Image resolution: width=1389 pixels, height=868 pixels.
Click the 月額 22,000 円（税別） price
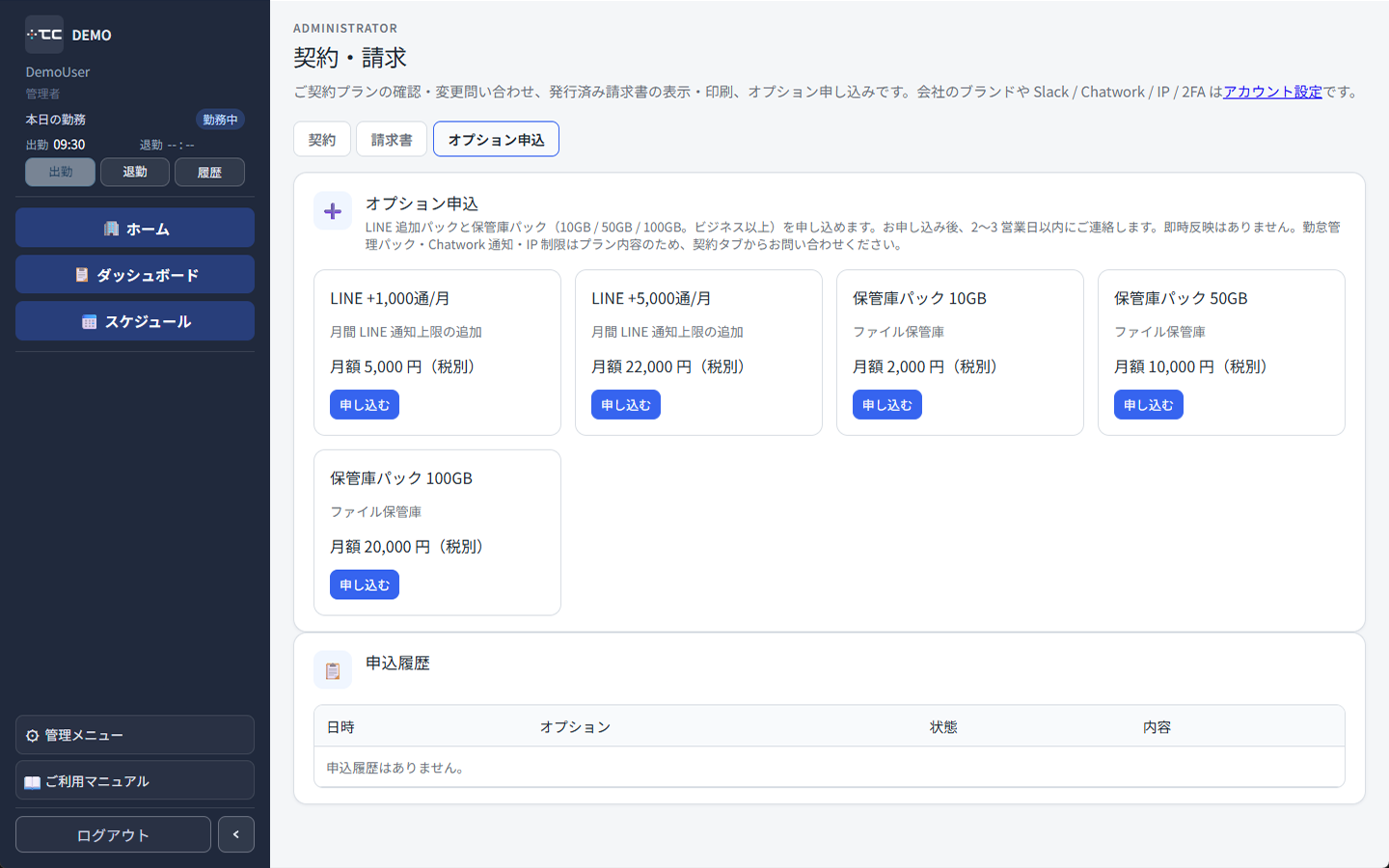pyautogui.click(x=671, y=366)
